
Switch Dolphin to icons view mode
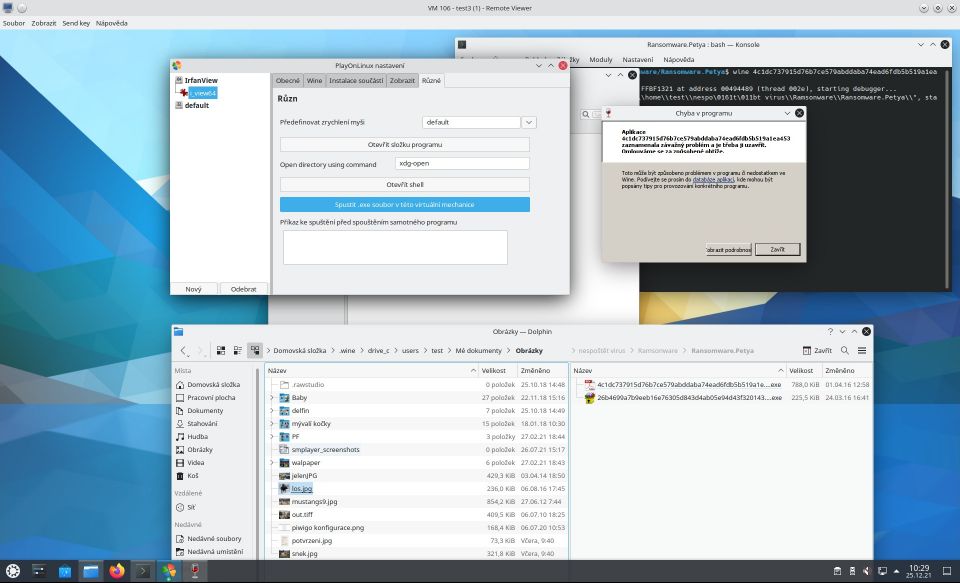coord(221,350)
